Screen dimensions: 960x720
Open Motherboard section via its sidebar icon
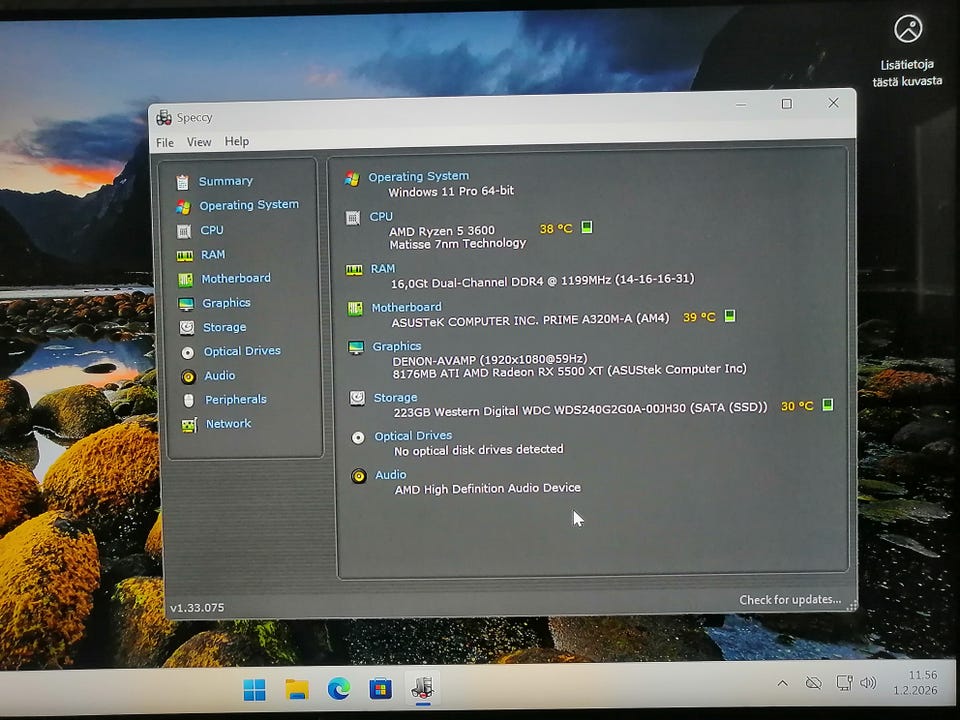tap(185, 279)
